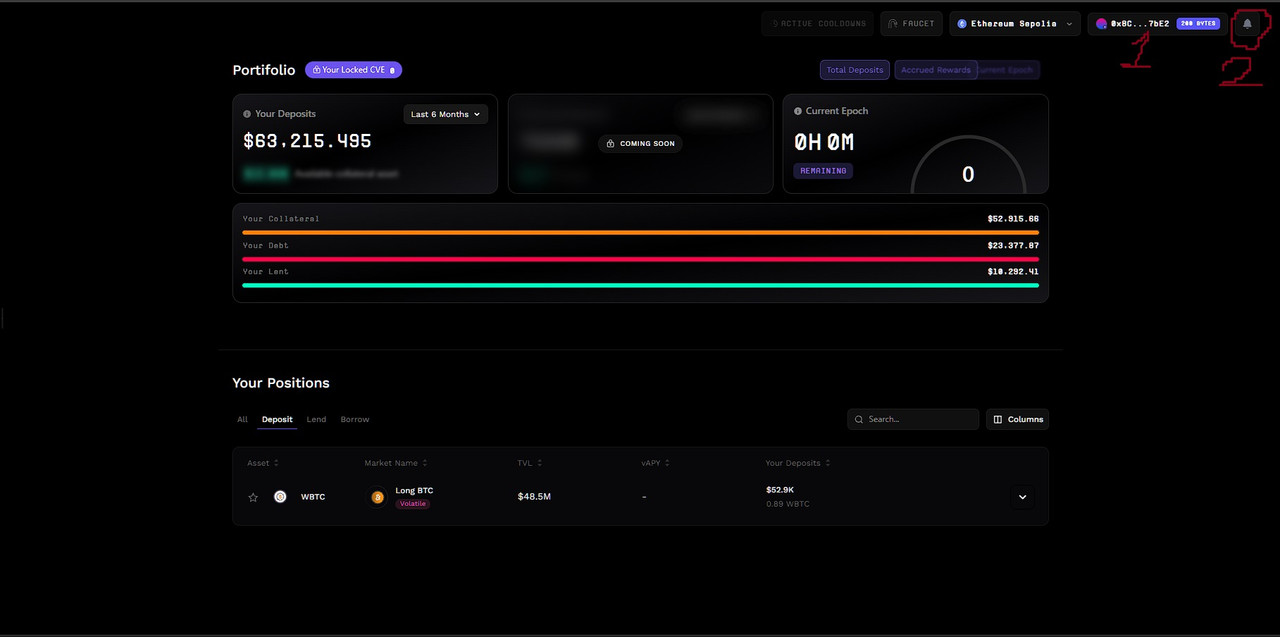
Task: Click the 0H 0M epoch timer
Action: (x=824, y=142)
